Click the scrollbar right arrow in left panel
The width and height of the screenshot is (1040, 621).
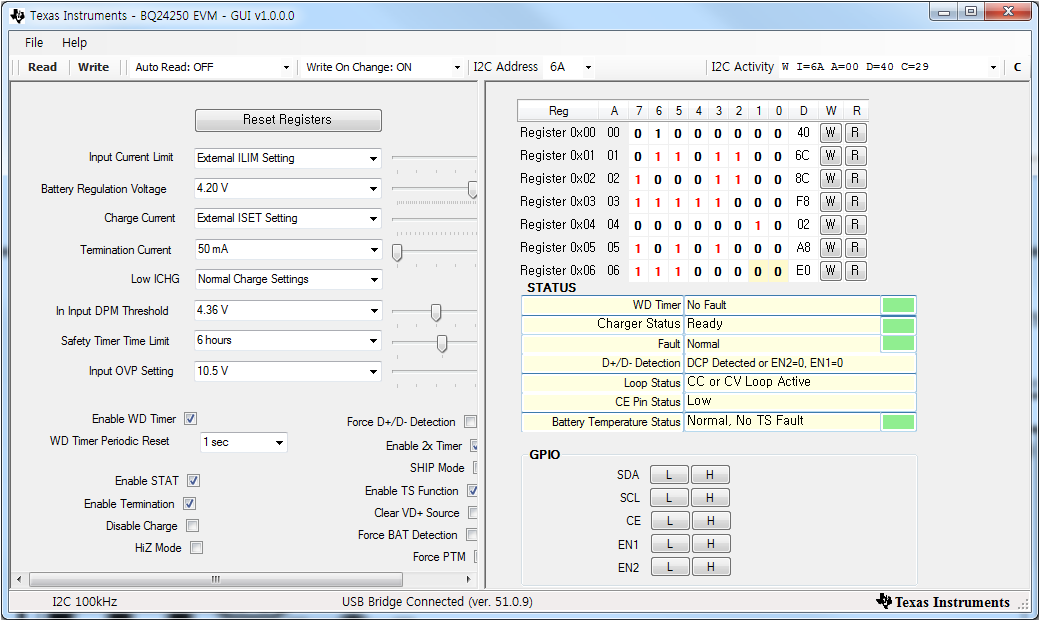click(x=469, y=579)
